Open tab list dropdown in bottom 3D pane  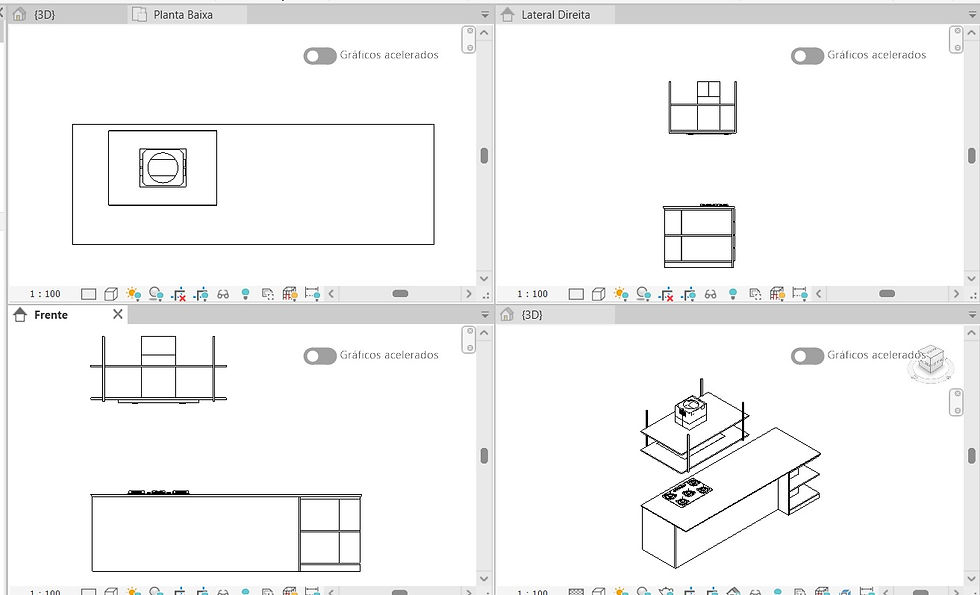[x=972, y=315]
